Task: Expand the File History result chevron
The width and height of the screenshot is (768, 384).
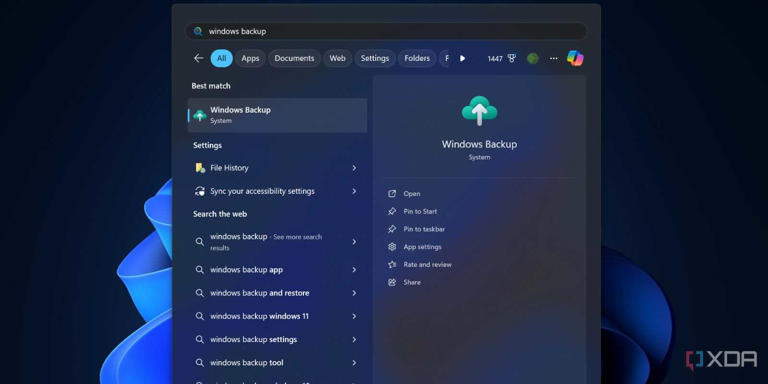Action: click(354, 168)
